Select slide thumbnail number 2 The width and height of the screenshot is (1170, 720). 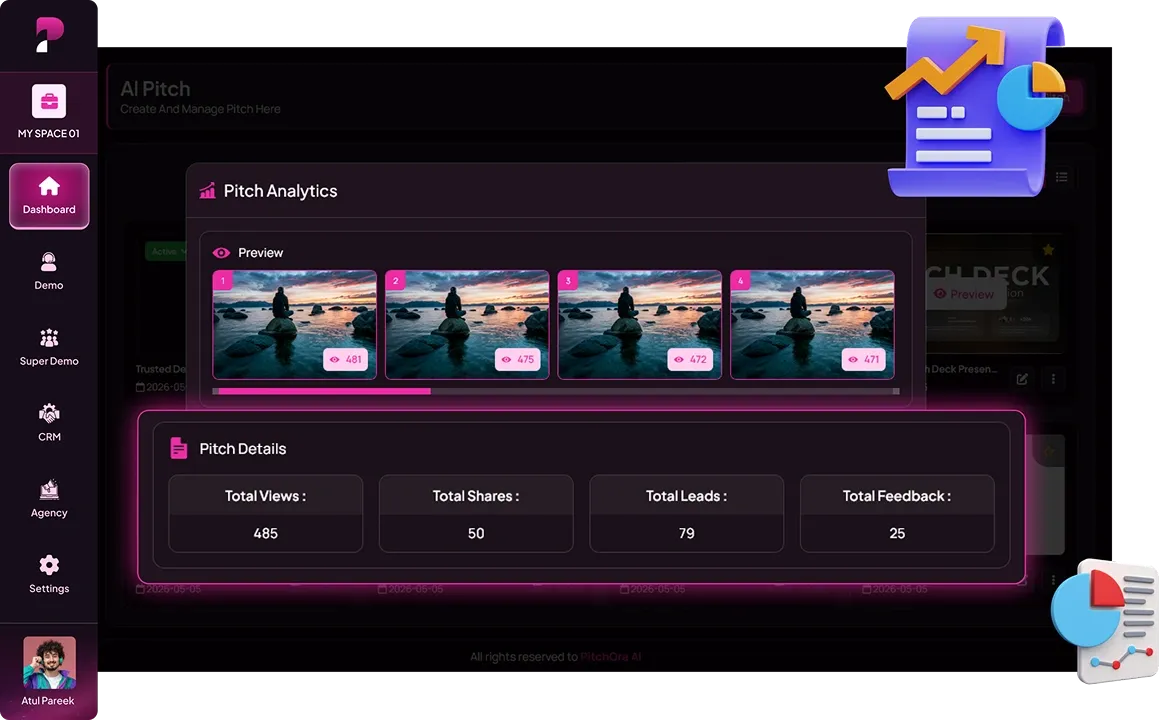tap(467, 325)
